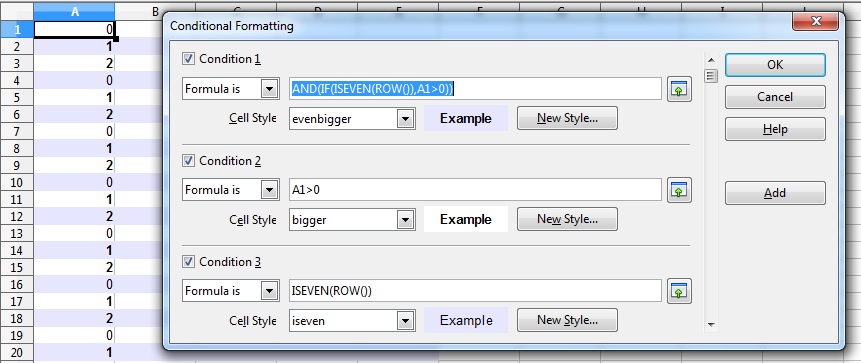861x363 pixels.
Task: Click New Style button for Condition 1
Action: 567,118
